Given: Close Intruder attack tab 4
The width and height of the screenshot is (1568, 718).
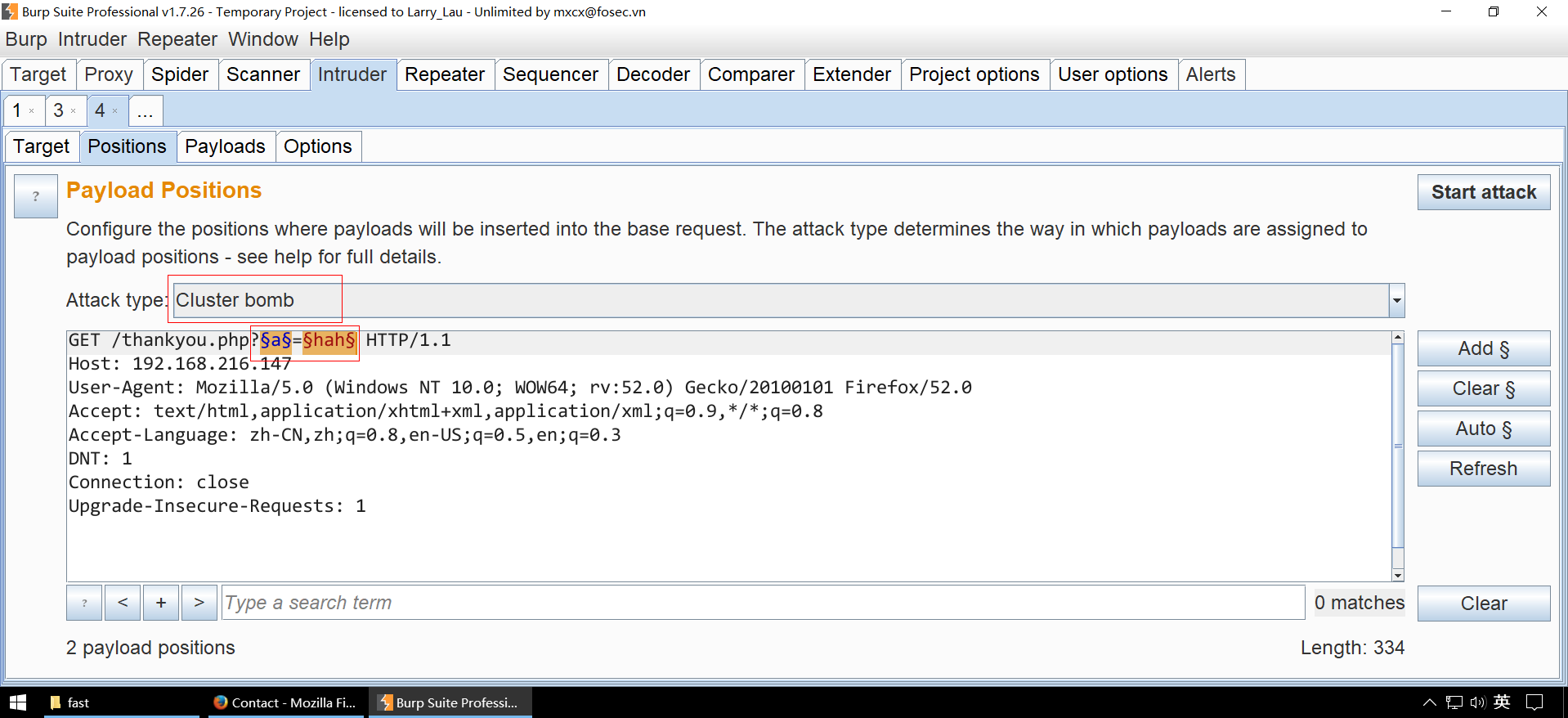Looking at the screenshot, I should 115,111.
